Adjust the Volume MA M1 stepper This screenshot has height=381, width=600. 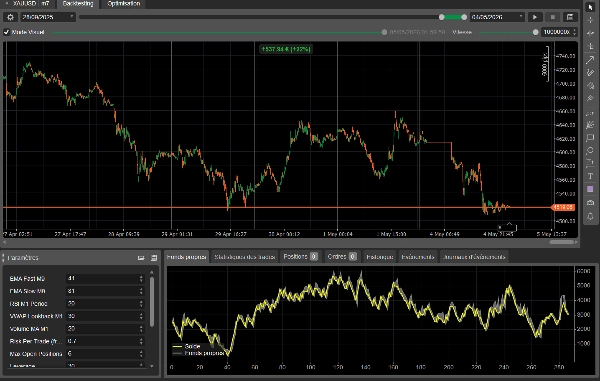pos(141,329)
